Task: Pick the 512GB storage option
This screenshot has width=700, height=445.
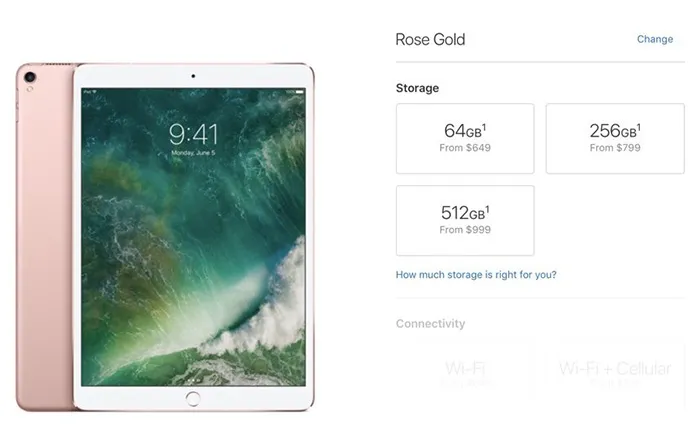Action: [x=465, y=220]
